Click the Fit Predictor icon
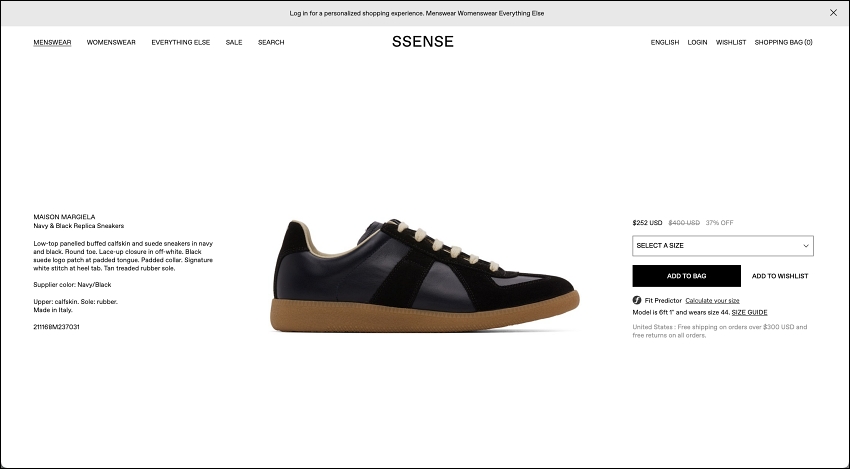The image size is (850, 469). tap(637, 300)
